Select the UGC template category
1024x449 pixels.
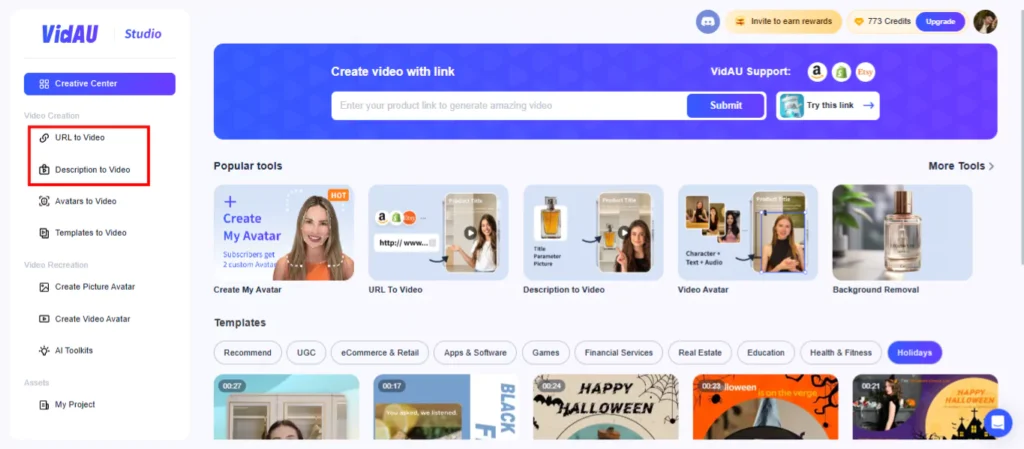306,352
